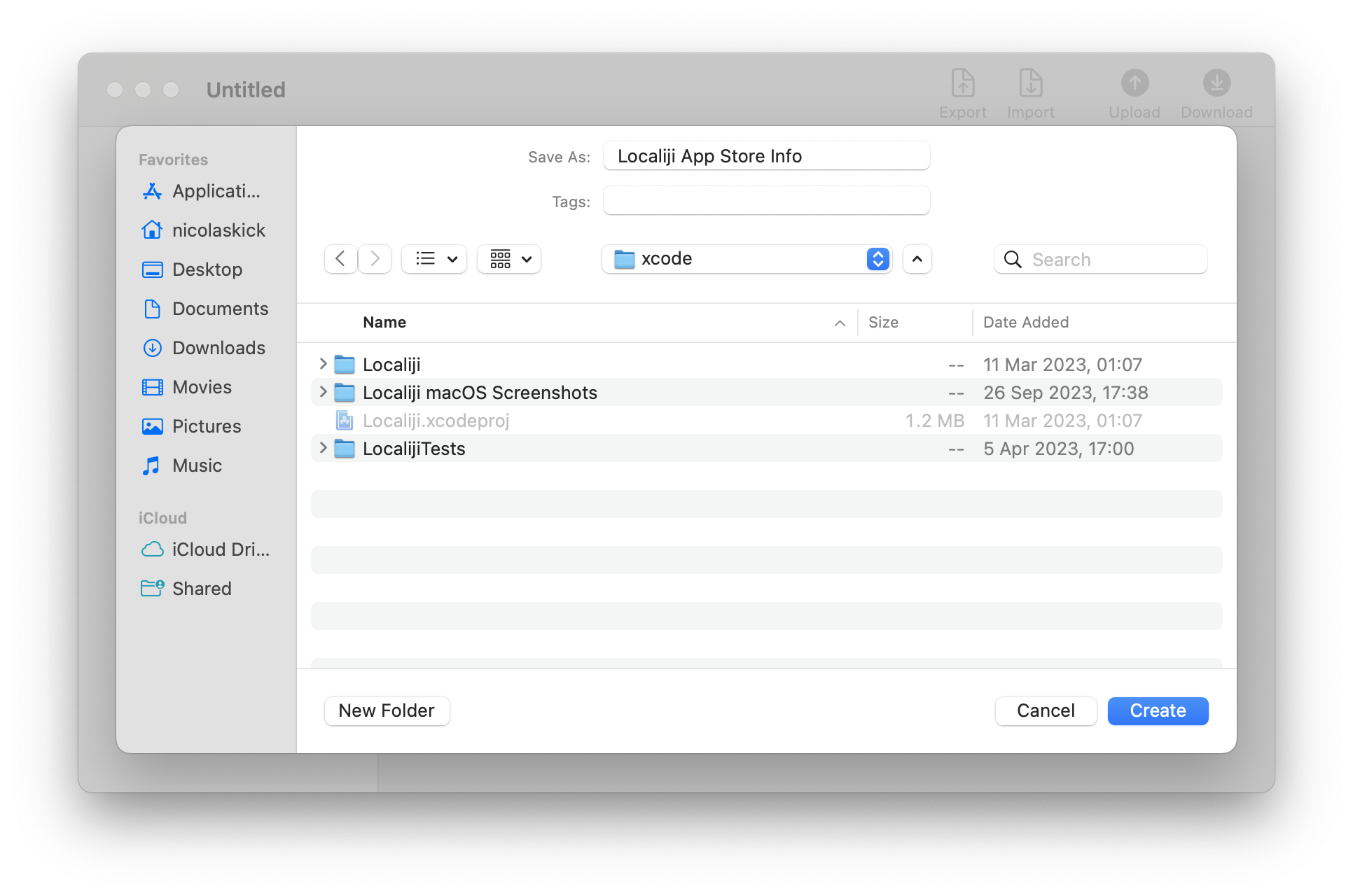Screen dimensions: 1353x896
Task: Expand the Localiji folder
Action: click(323, 364)
